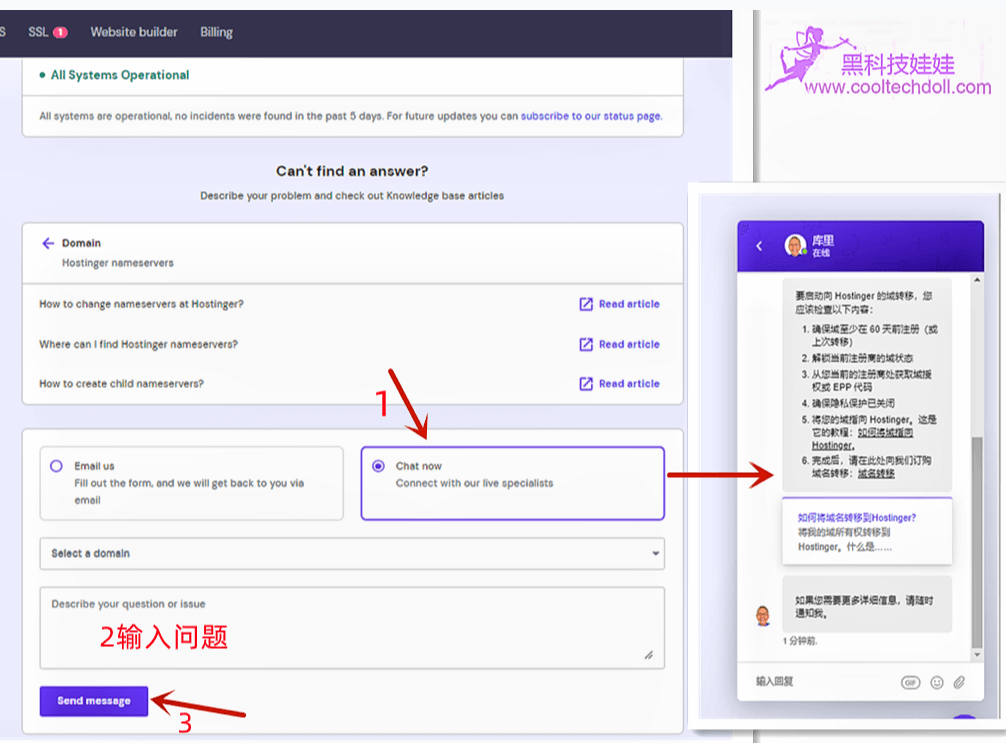
Task: Click the agent avatar in the chat header
Action: pyautogui.click(x=795, y=245)
